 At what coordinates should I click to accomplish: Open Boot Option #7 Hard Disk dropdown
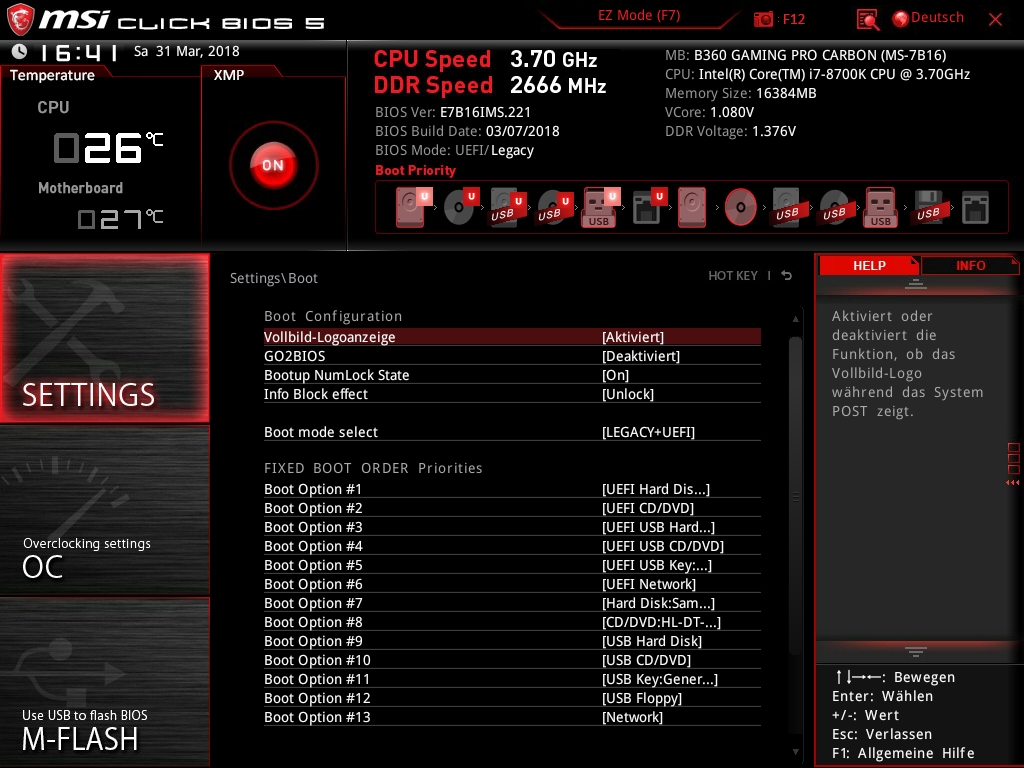click(512, 603)
